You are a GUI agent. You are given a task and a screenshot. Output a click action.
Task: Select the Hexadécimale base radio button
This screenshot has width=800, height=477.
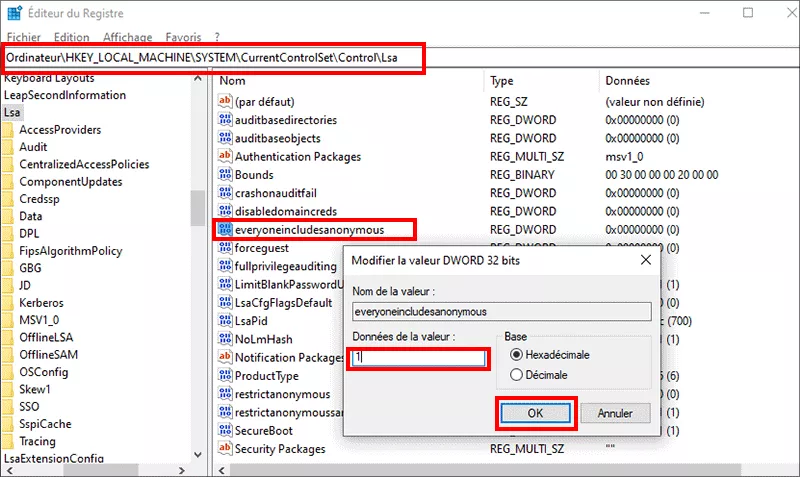516,355
